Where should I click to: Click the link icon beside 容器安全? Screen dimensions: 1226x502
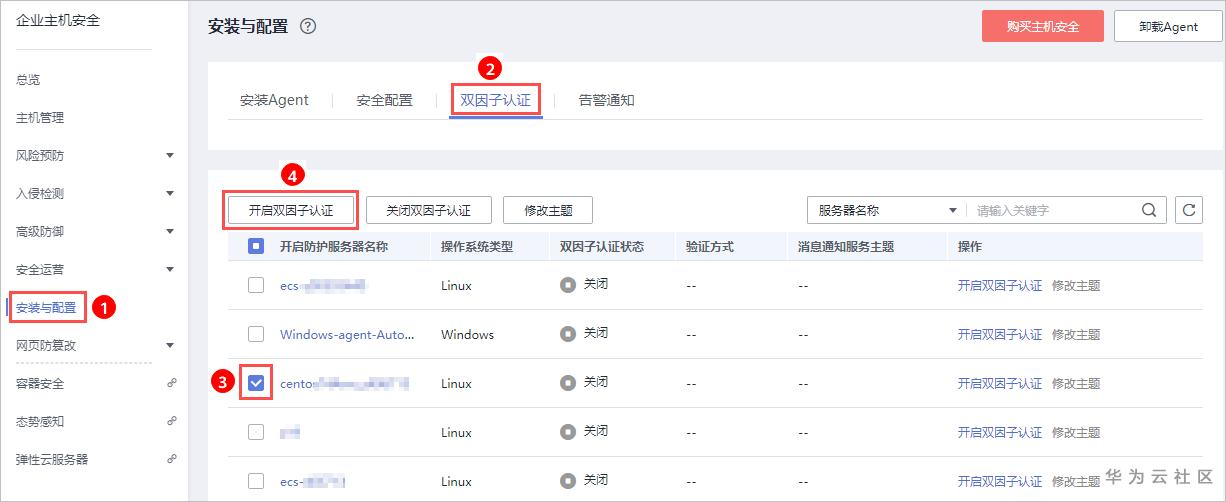pyautogui.click(x=171, y=384)
